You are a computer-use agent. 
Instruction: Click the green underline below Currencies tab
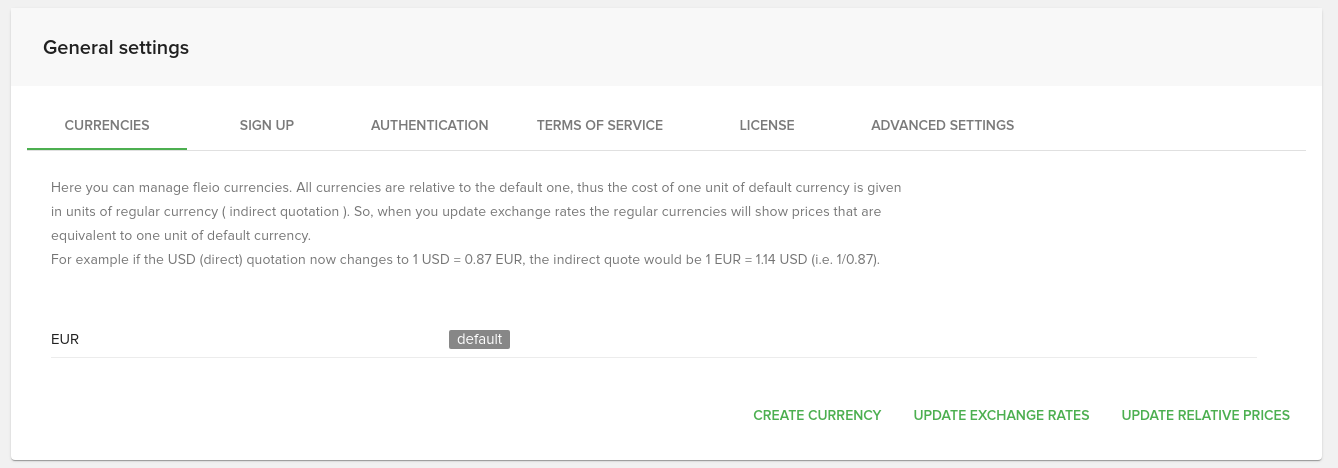(107, 148)
